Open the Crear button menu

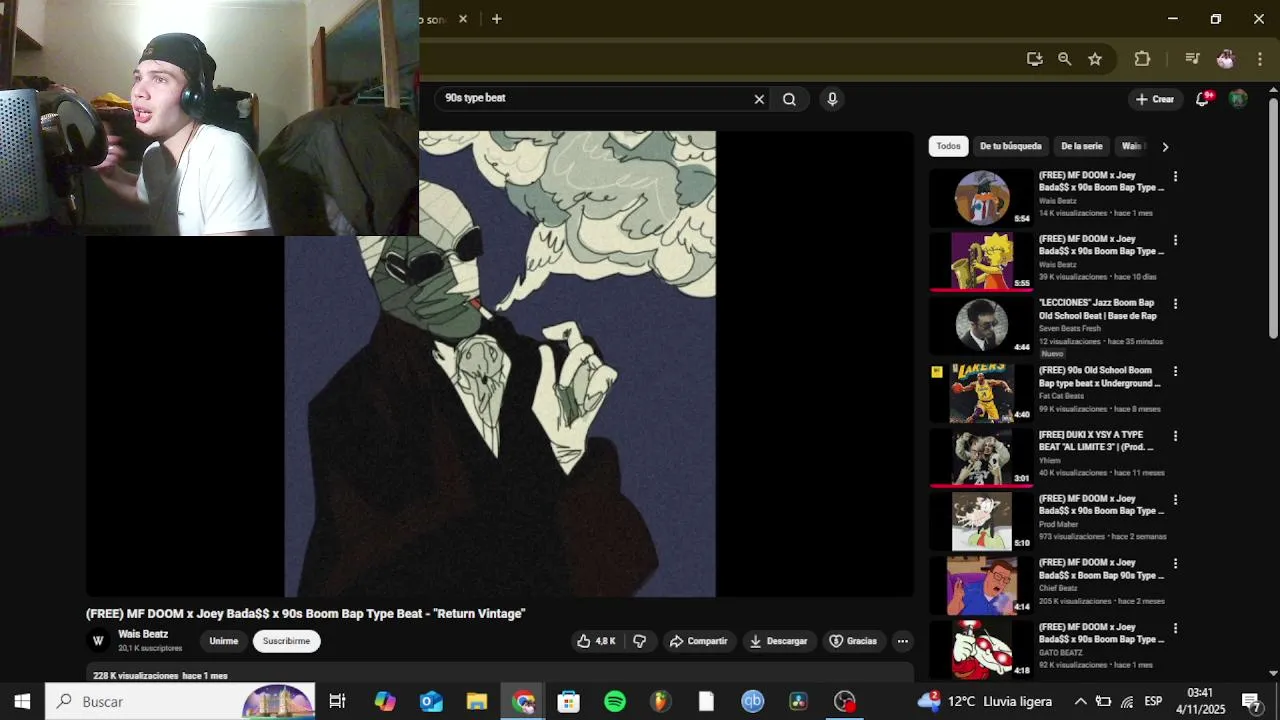1155,99
